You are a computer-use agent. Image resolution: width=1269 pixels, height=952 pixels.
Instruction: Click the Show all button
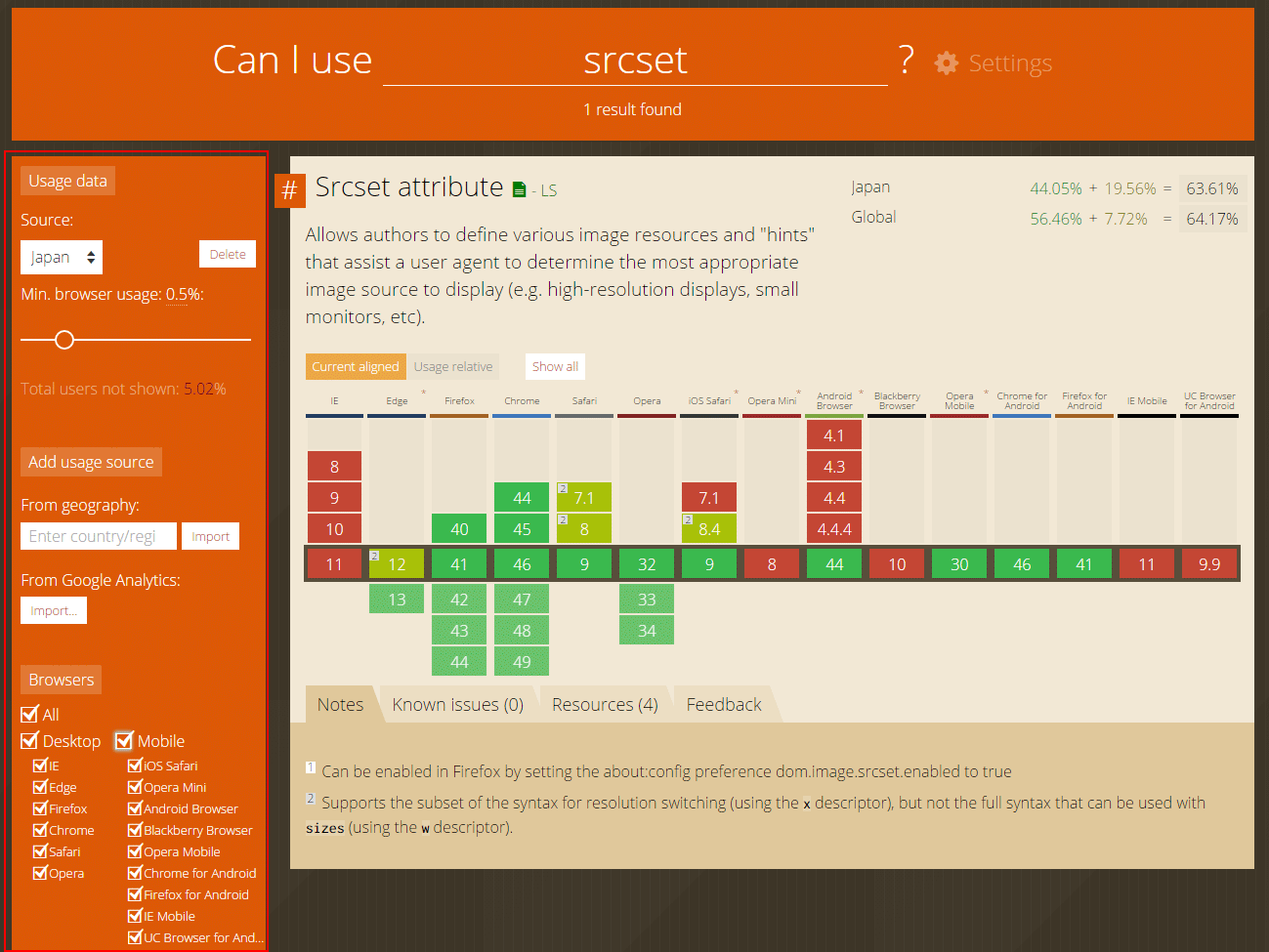[x=555, y=366]
